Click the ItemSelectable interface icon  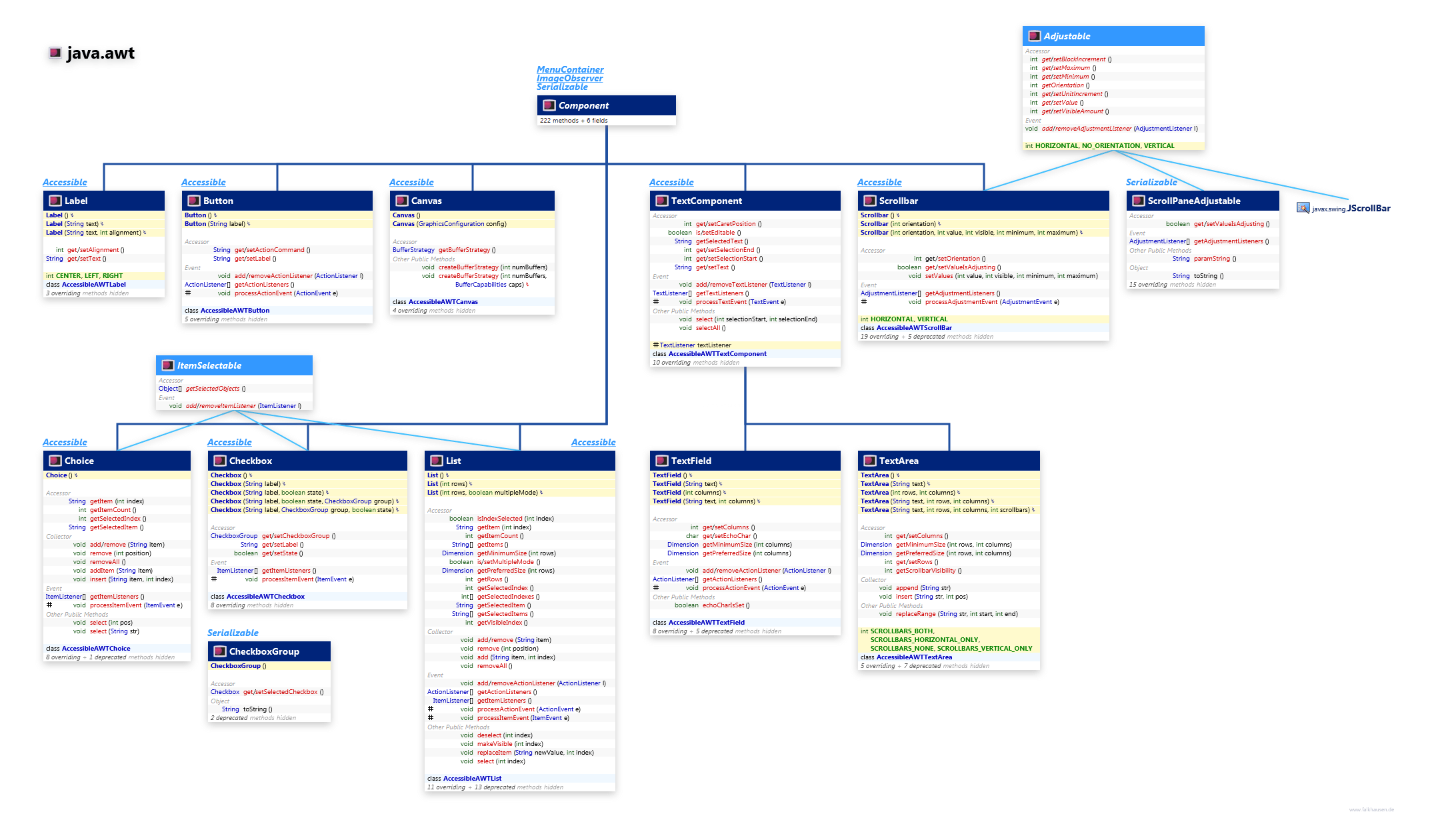point(168,365)
